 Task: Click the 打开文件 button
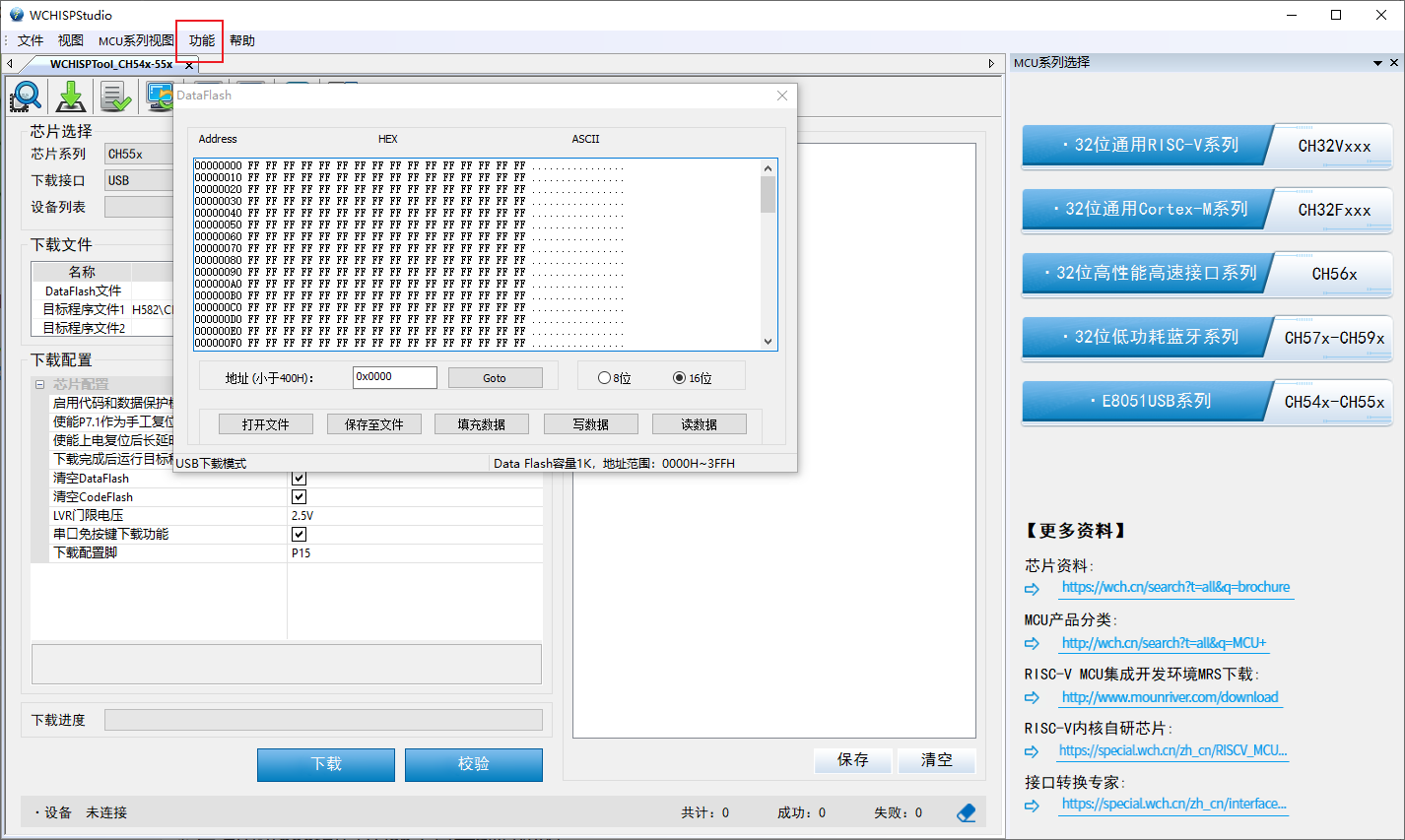(266, 424)
